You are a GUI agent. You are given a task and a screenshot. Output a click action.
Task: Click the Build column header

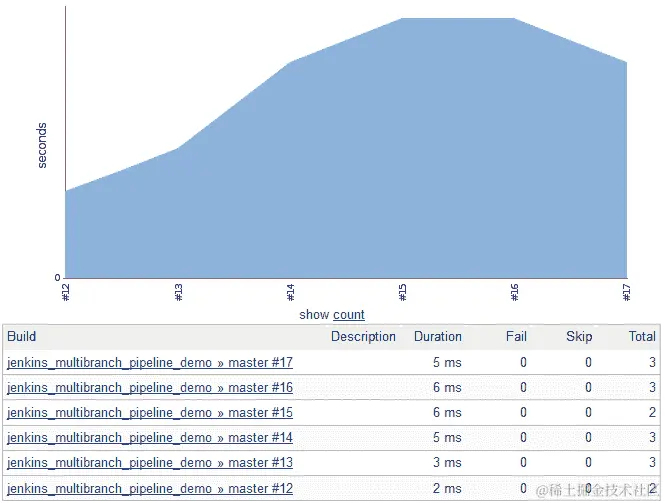click(22, 336)
